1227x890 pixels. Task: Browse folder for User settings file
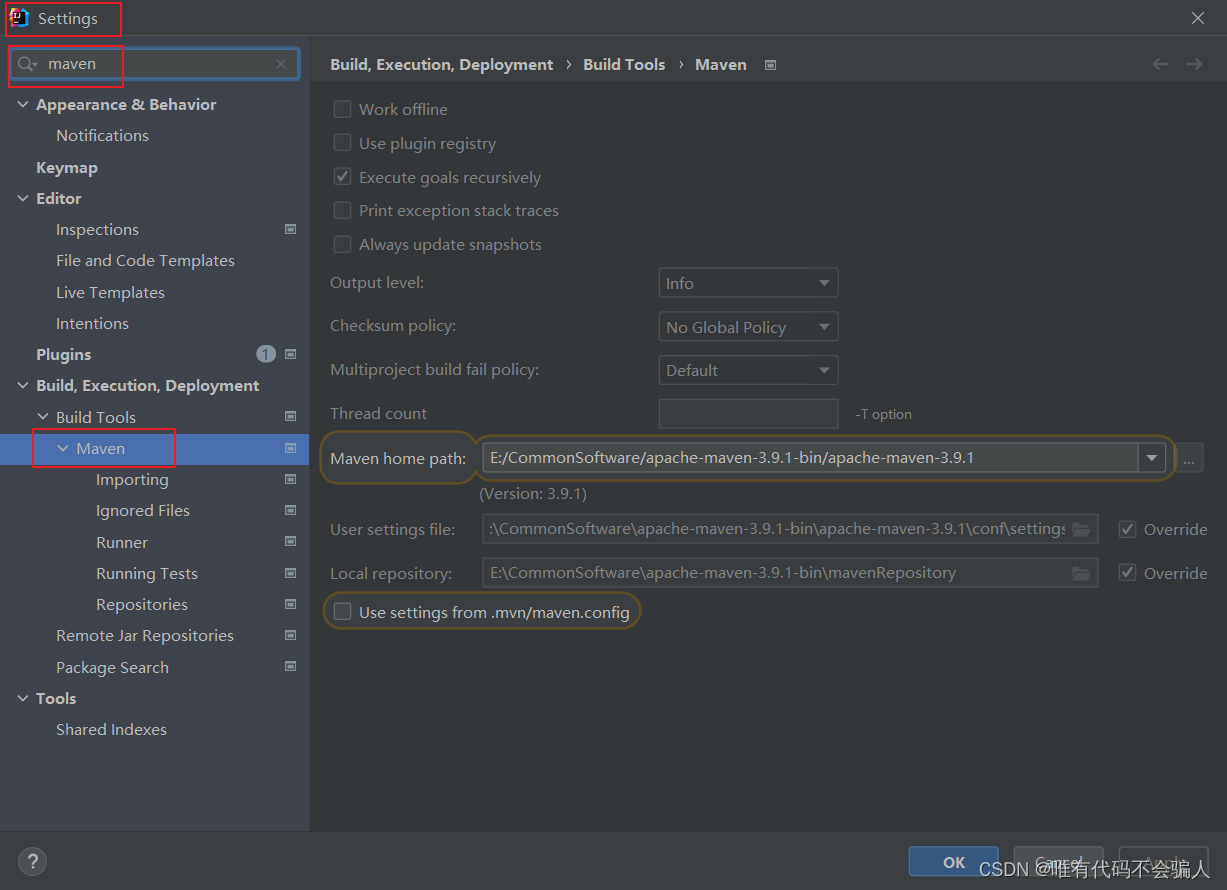click(x=1081, y=529)
